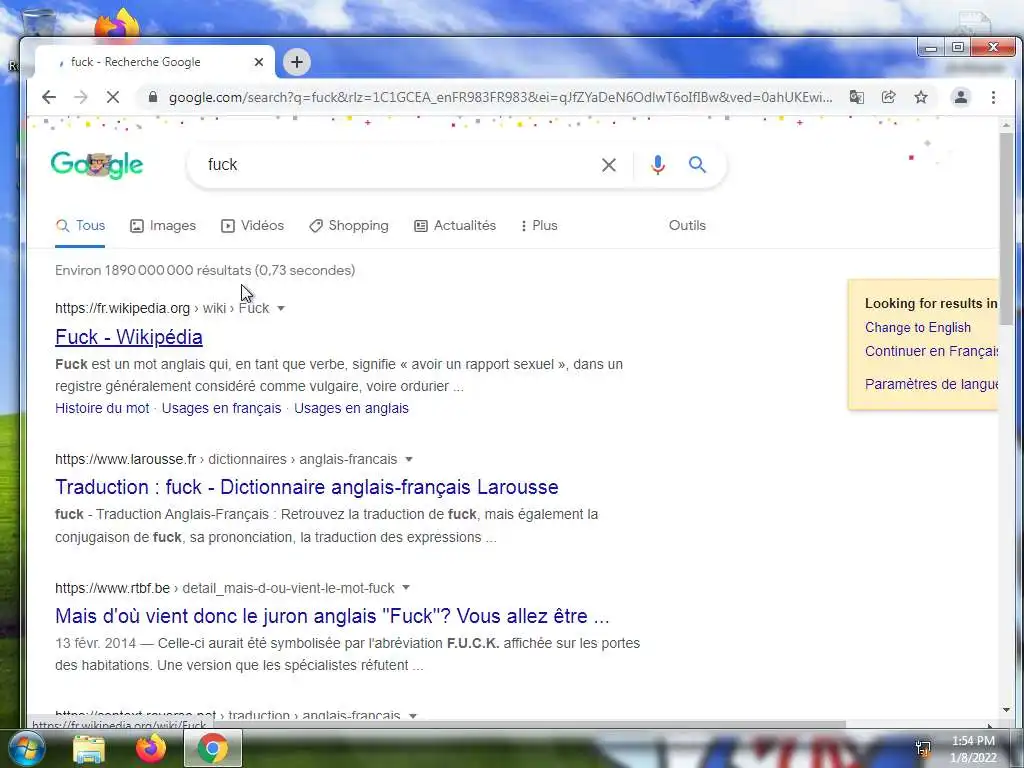Start voice search with microphone icon
Screen dimensions: 1024x768
coord(658,165)
